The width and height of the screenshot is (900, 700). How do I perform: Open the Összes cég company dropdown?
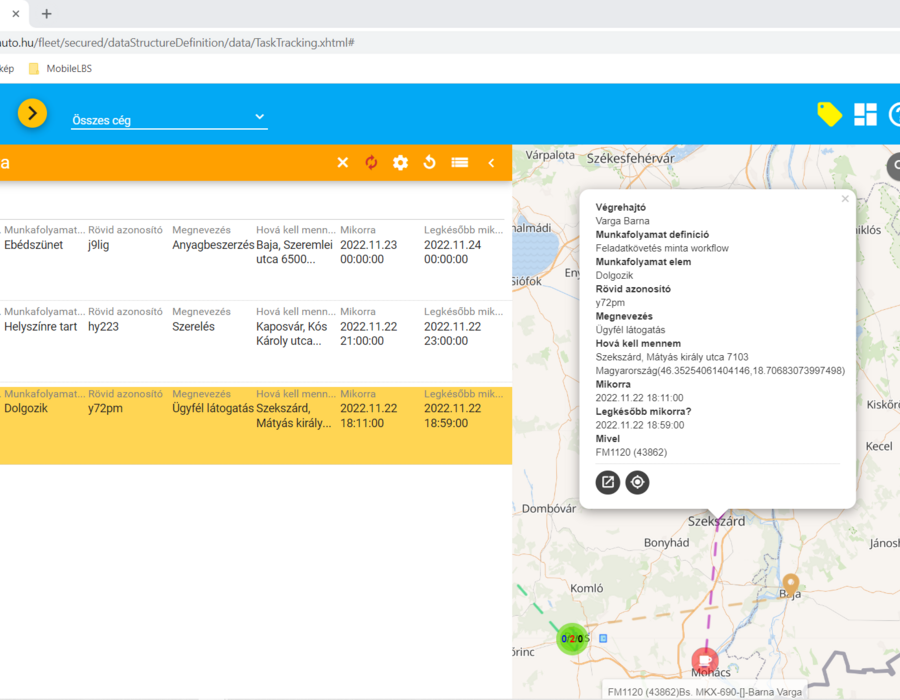[169, 119]
